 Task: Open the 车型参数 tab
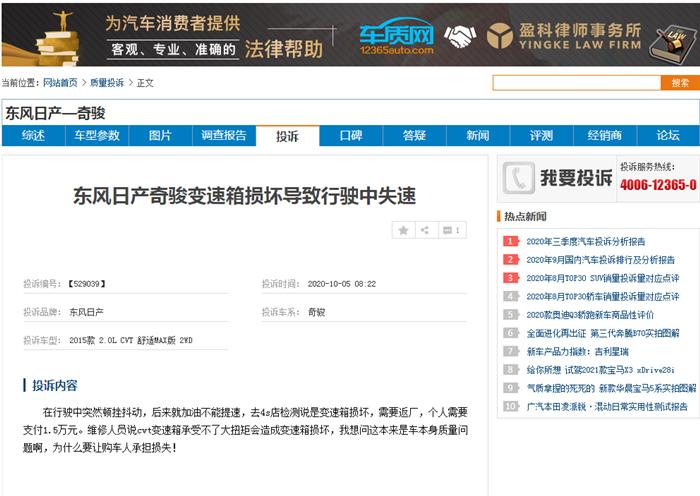pos(97,136)
